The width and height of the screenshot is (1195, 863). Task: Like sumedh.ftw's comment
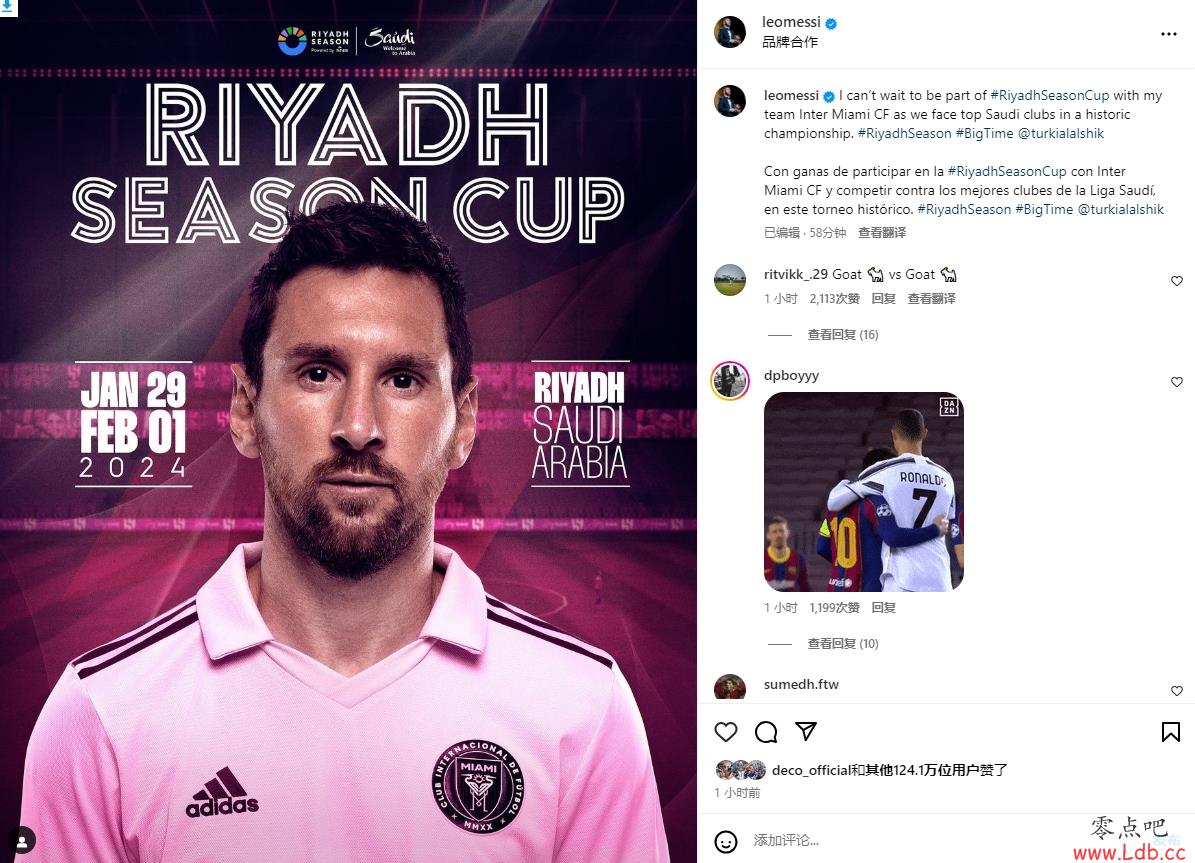tap(1177, 691)
